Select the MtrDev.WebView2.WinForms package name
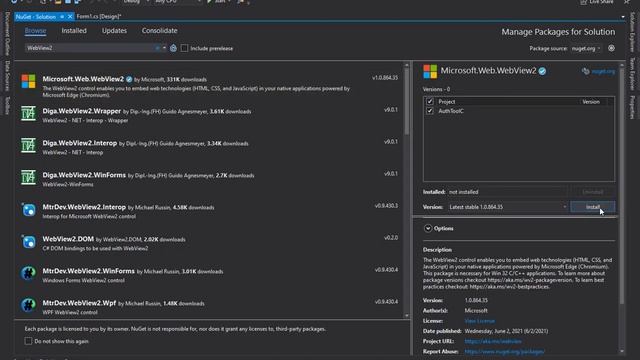640x360 pixels. click(89, 271)
